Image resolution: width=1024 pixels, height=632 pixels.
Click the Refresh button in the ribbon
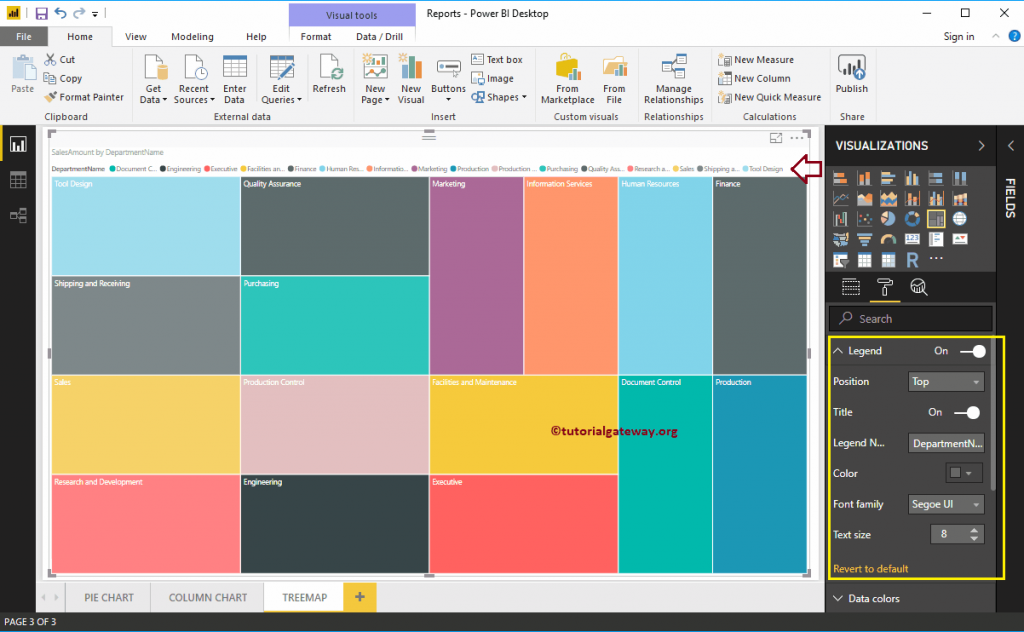(329, 80)
